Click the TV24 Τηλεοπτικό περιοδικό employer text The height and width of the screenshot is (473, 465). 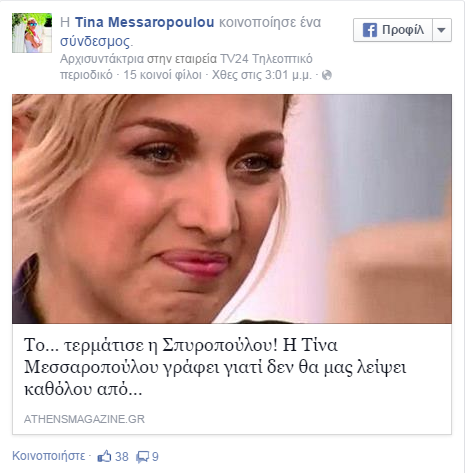186,67
